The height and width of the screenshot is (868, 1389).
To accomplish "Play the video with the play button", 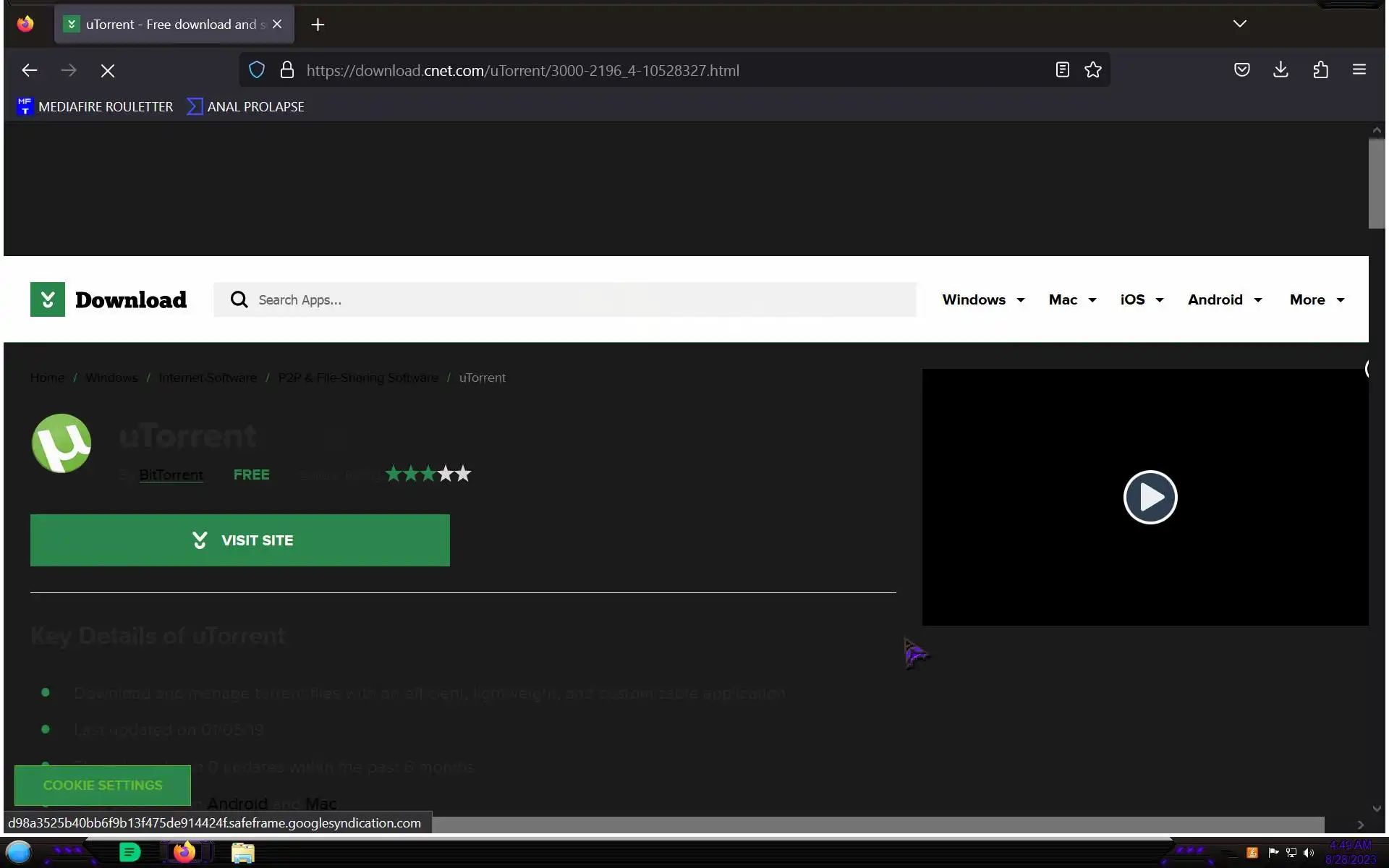I will coord(1150,497).
